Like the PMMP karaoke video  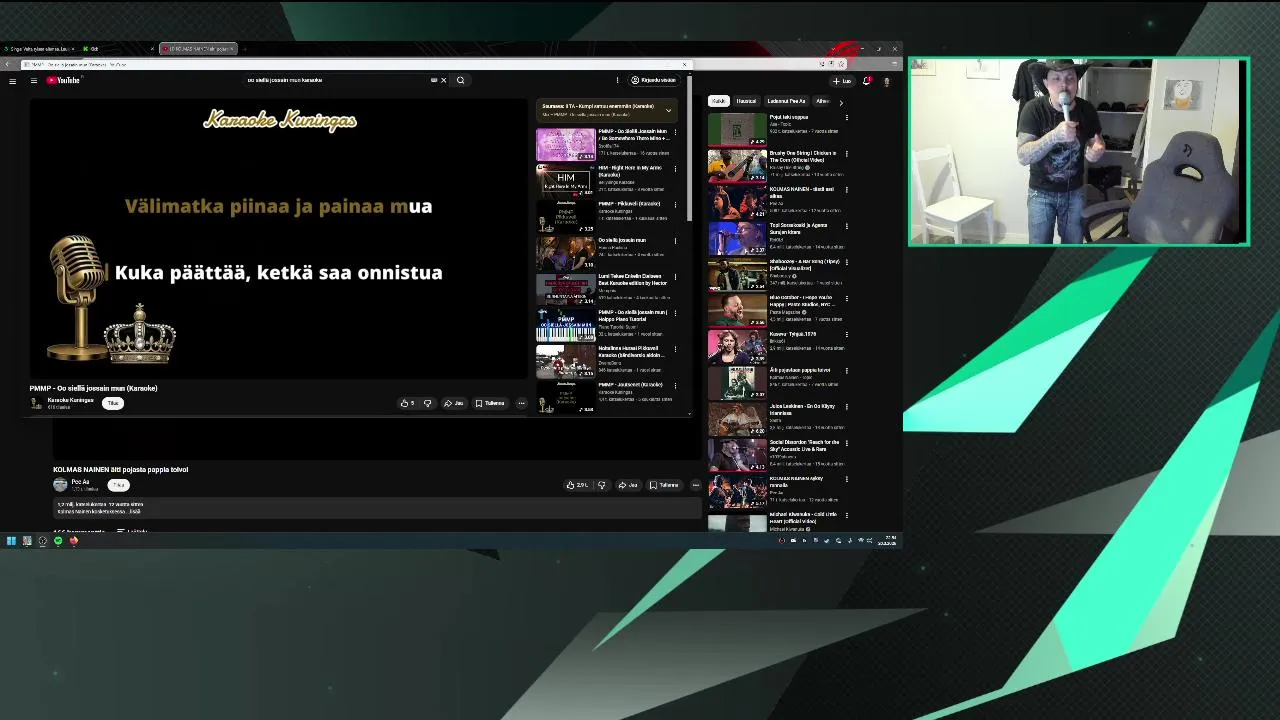tap(407, 403)
